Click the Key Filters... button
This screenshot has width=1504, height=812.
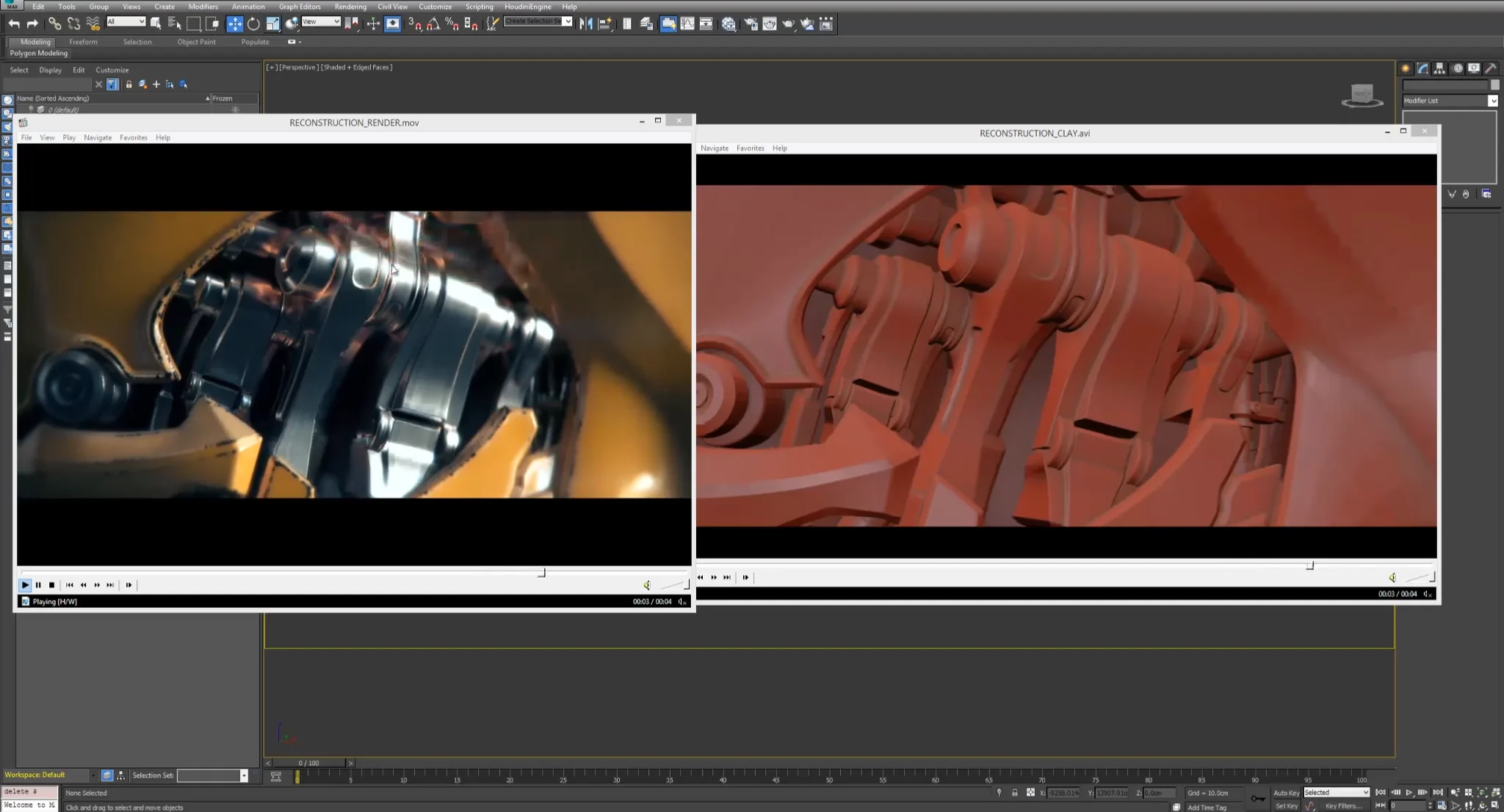click(x=1343, y=806)
